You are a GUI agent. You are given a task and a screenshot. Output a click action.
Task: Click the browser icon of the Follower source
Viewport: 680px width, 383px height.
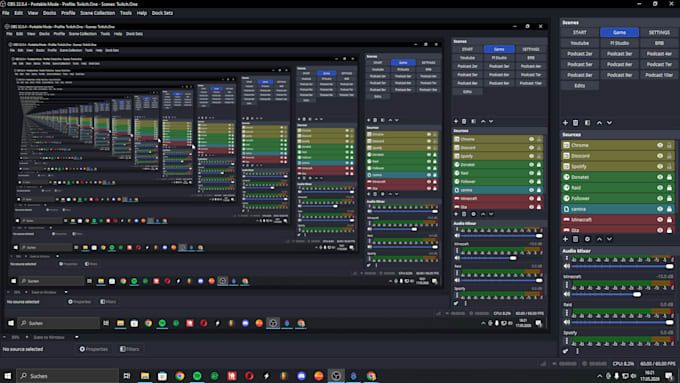[x=566, y=198]
